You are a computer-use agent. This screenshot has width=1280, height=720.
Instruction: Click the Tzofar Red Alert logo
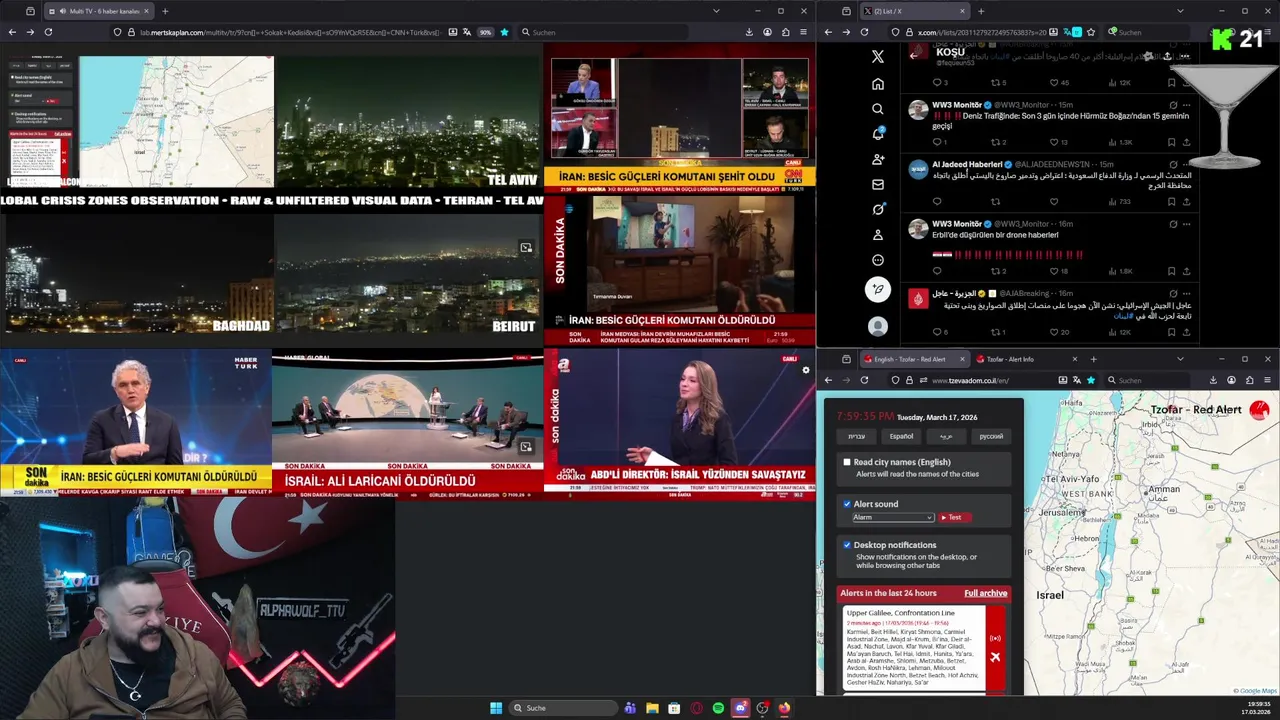tap(1259, 410)
